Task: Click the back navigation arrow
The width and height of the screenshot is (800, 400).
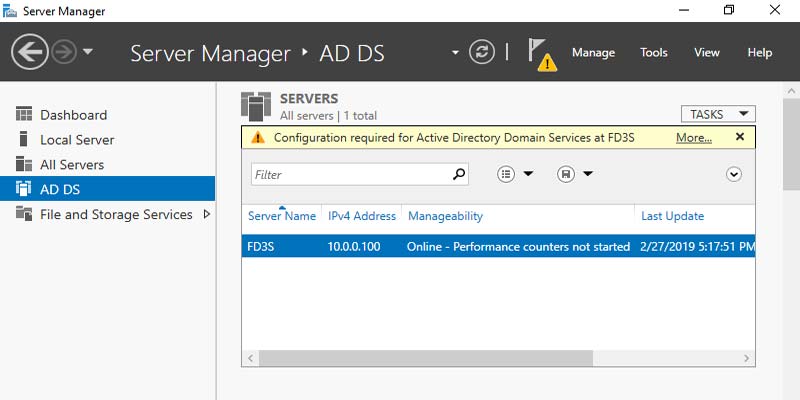Action: pyautogui.click(x=30, y=52)
